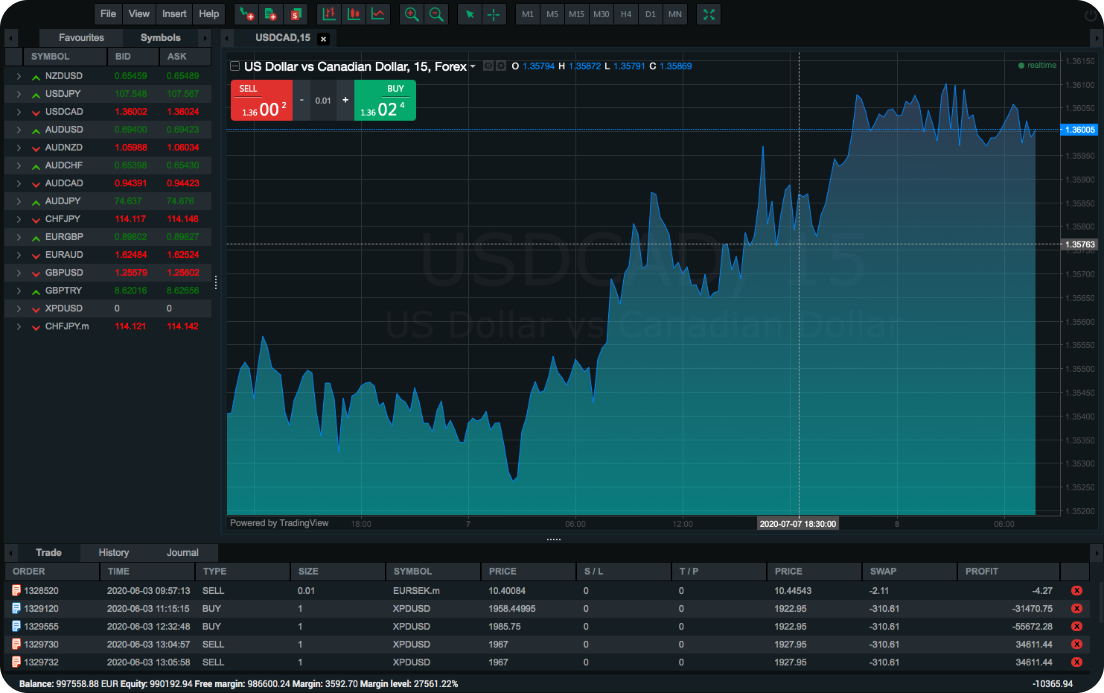The width and height of the screenshot is (1104, 693).
Task: Click the 0.01 lot size field
Action: tap(323, 101)
